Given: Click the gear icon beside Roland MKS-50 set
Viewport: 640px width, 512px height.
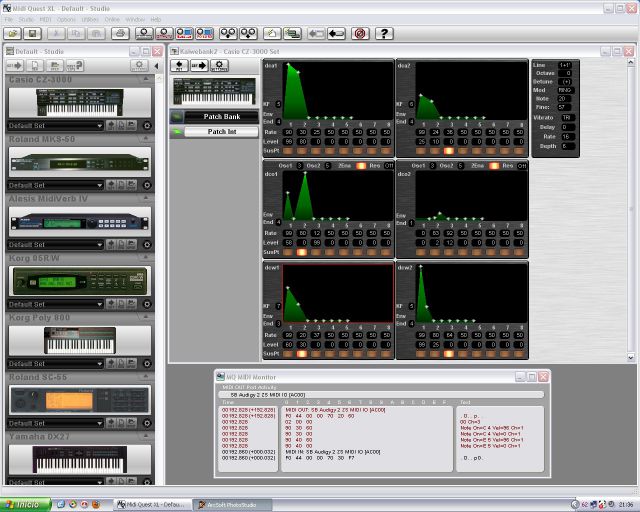Looking at the screenshot, I should [146, 185].
